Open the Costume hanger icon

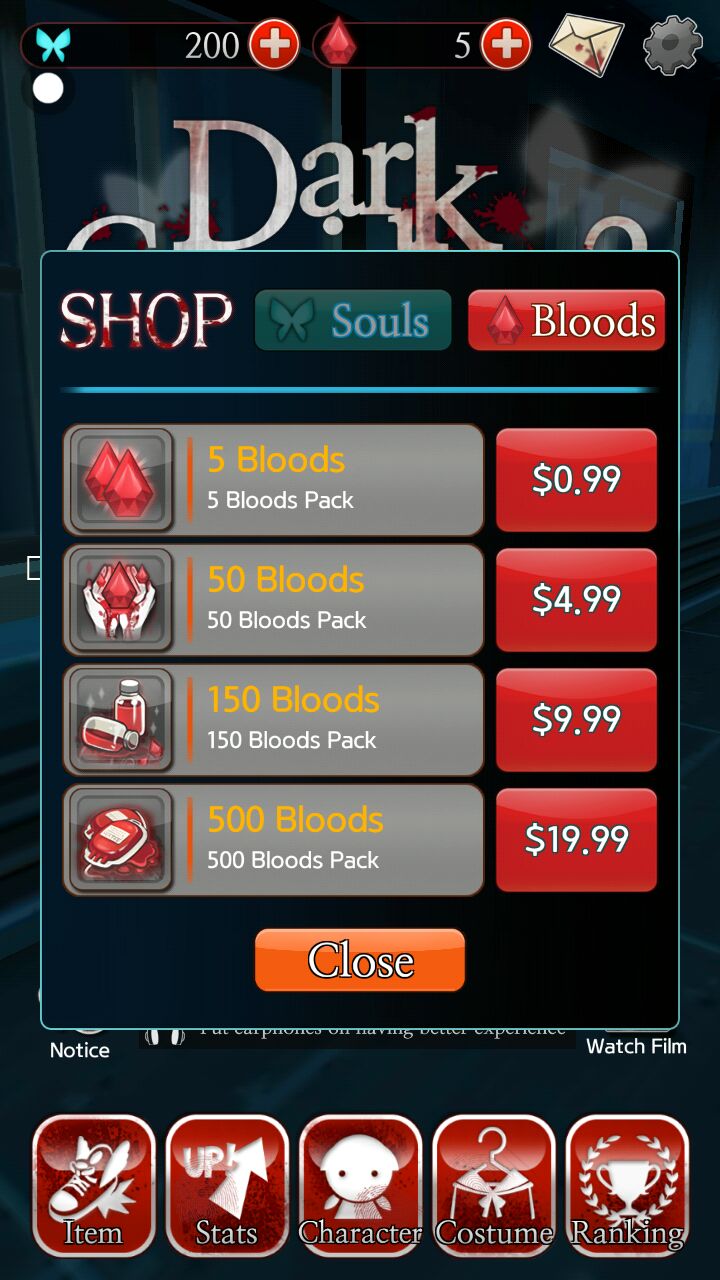[494, 1185]
